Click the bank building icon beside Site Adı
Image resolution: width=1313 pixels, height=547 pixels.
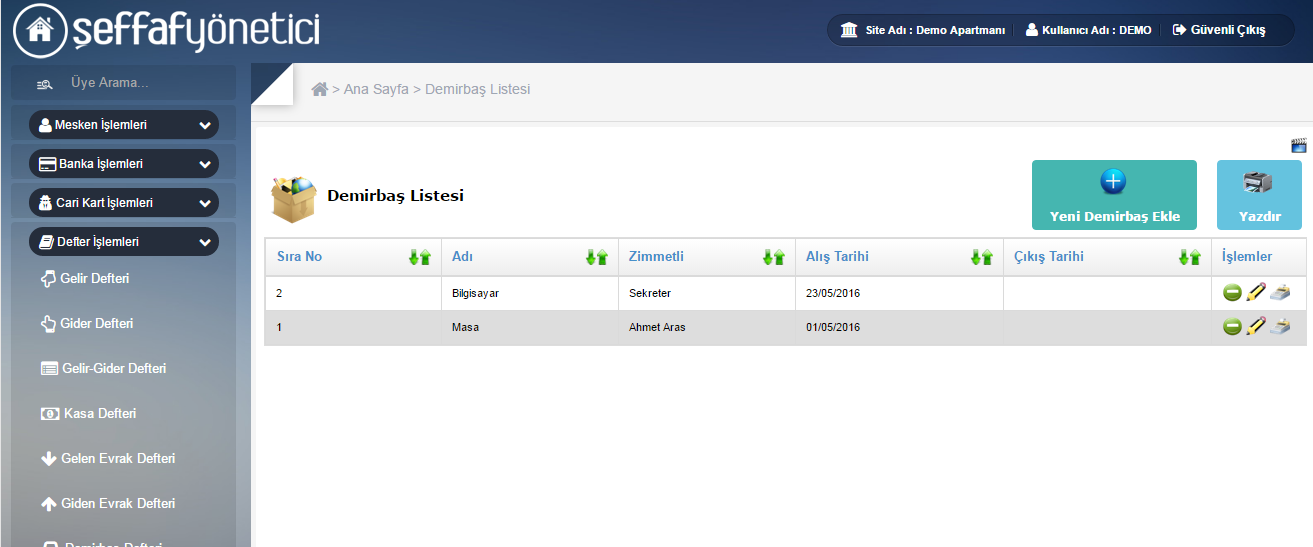(x=849, y=30)
